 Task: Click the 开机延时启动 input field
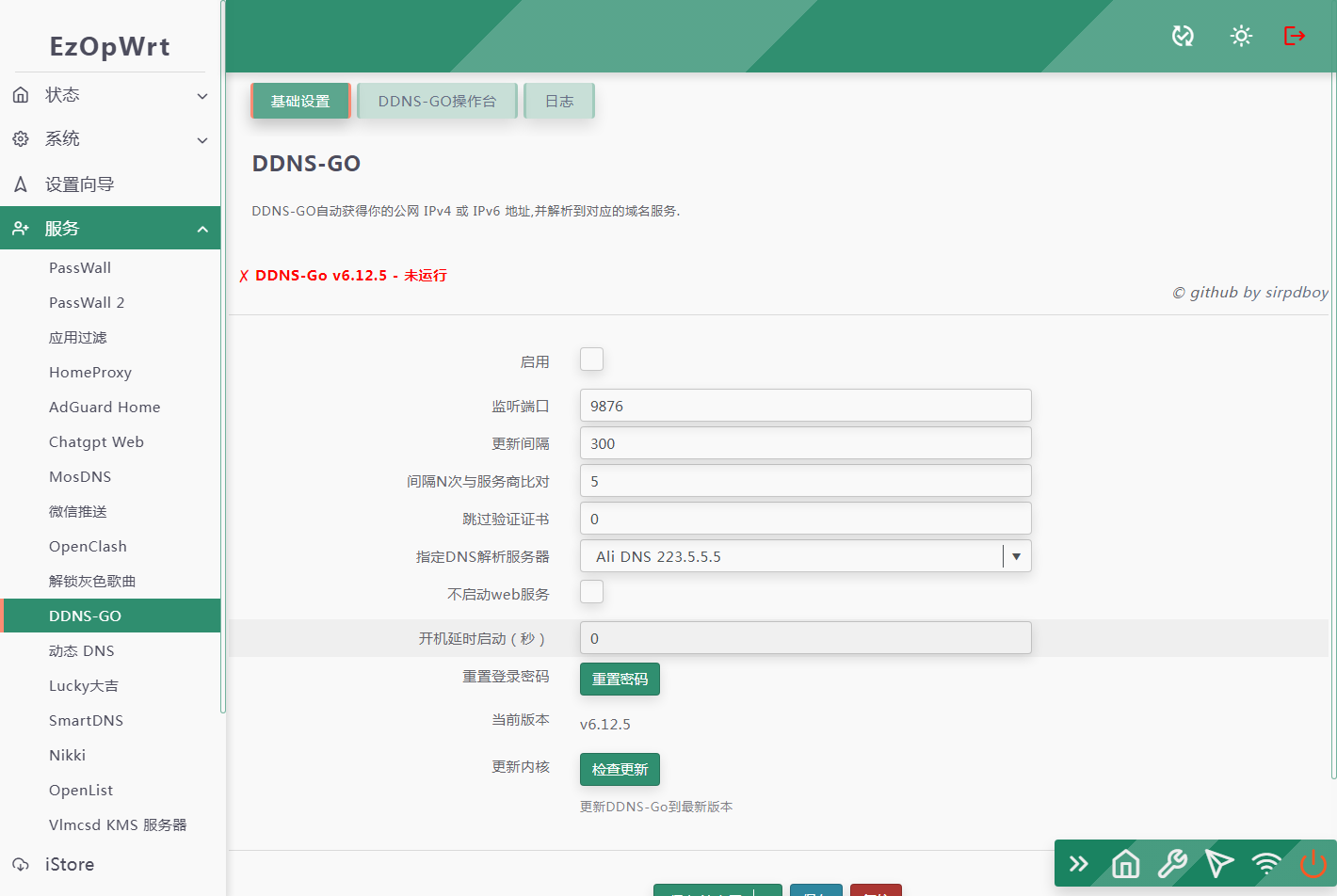click(806, 638)
